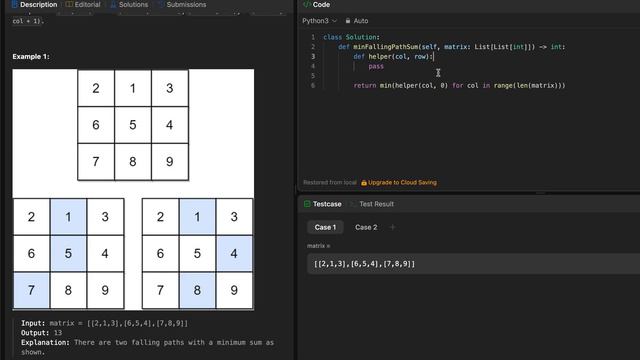Switch to Test Result tab
Screen dimensions: 640x360
pos(372,204)
